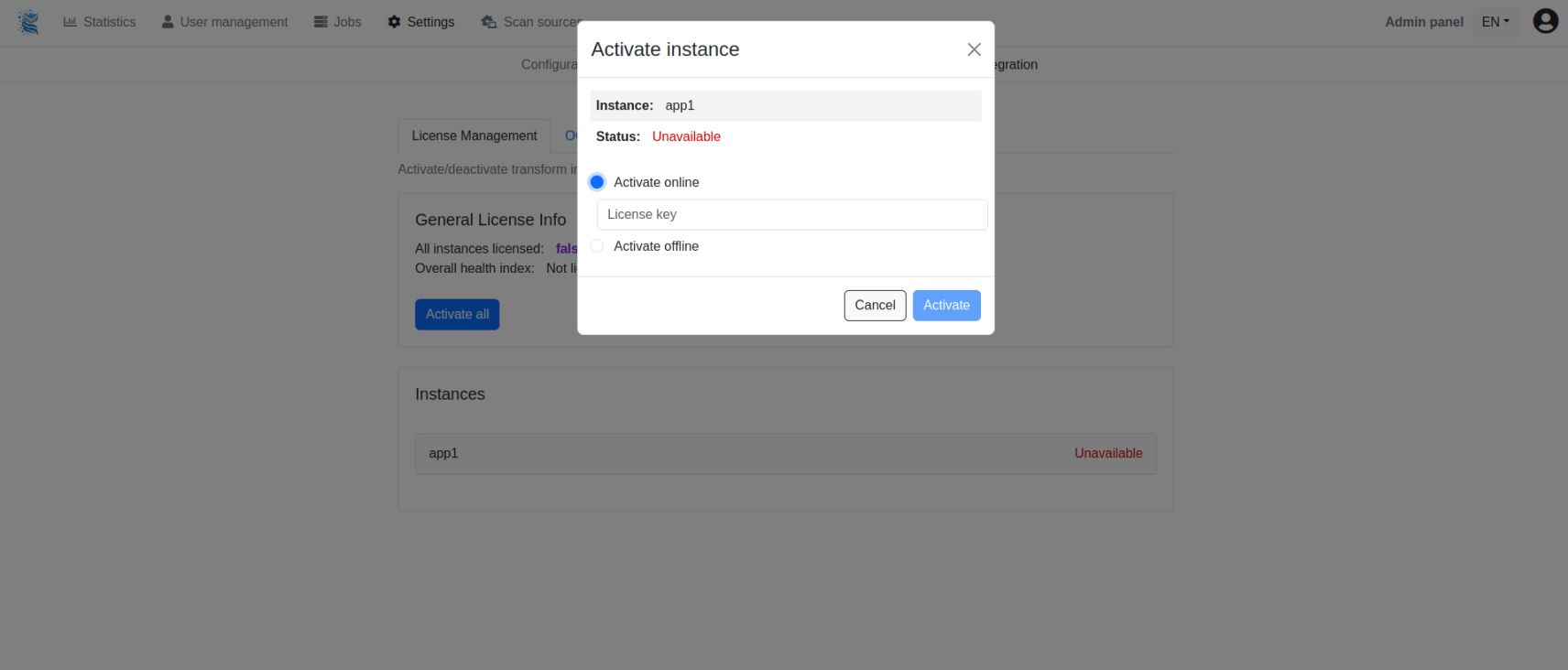This screenshot has width=1568, height=670.
Task: Click the Settings gear icon
Action: [x=395, y=22]
